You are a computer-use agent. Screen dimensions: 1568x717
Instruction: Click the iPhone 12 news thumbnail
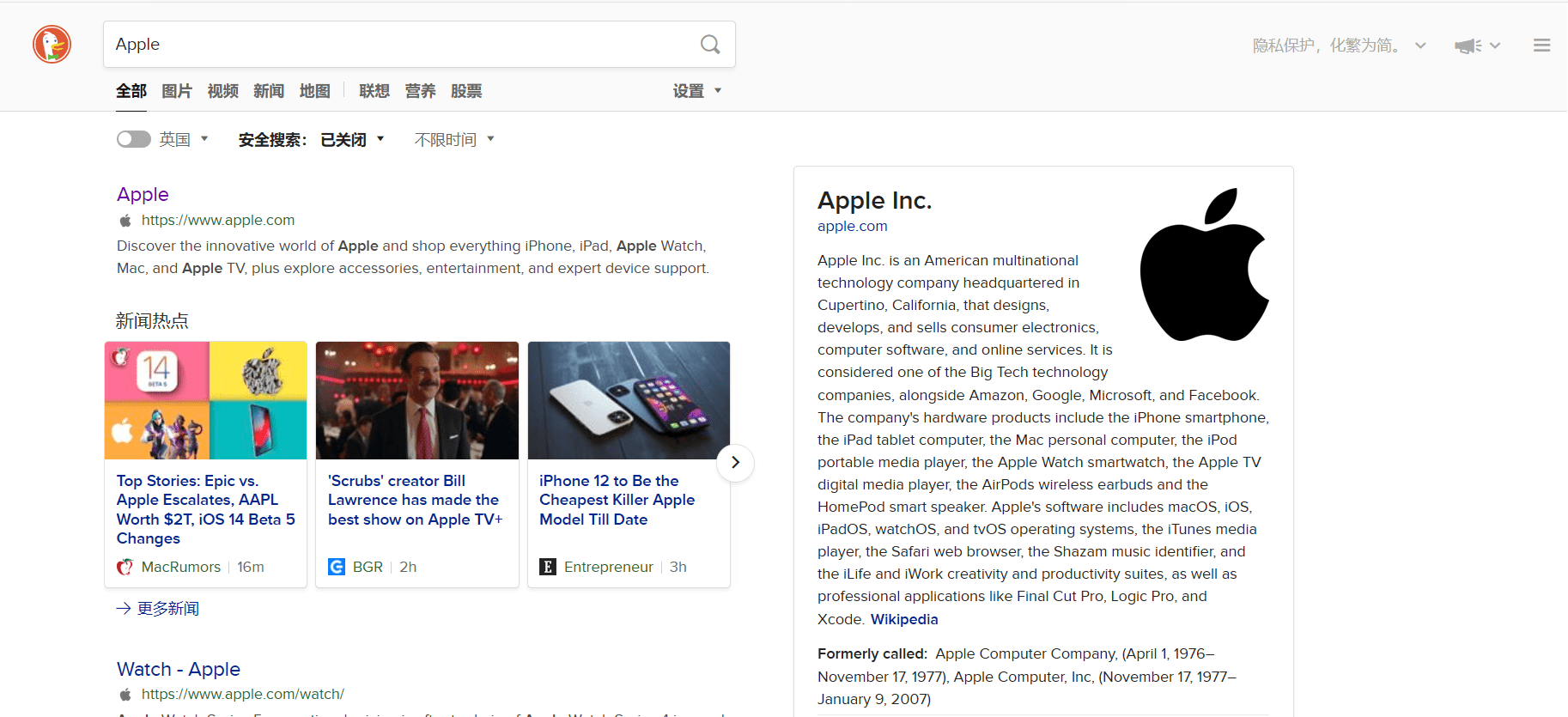pyautogui.click(x=629, y=400)
